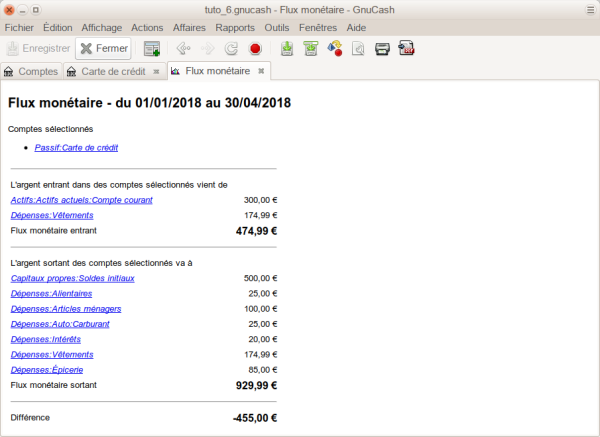This screenshot has width=600, height=437.
Task: Open the report options dialog icon
Action: click(358, 48)
